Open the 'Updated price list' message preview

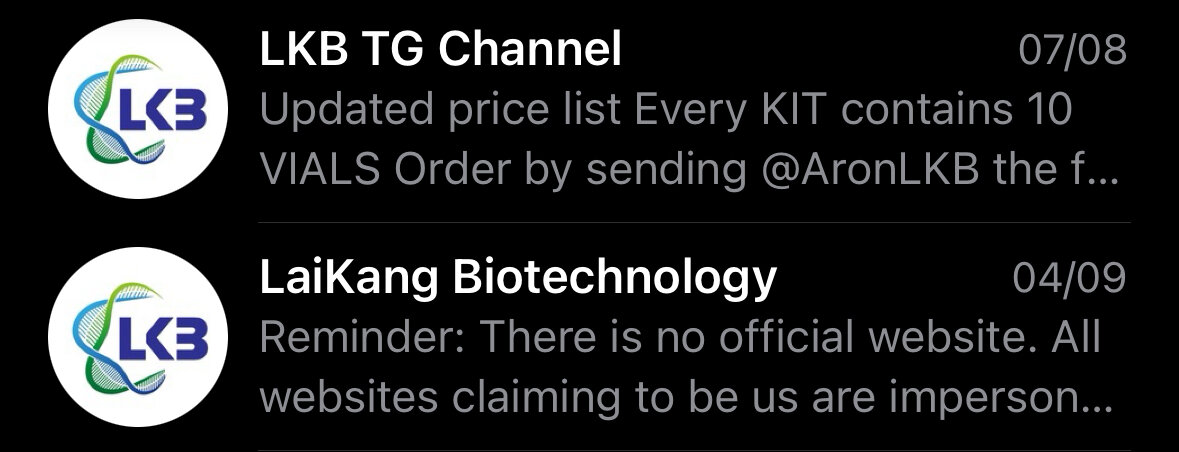pyautogui.click(x=690, y=140)
